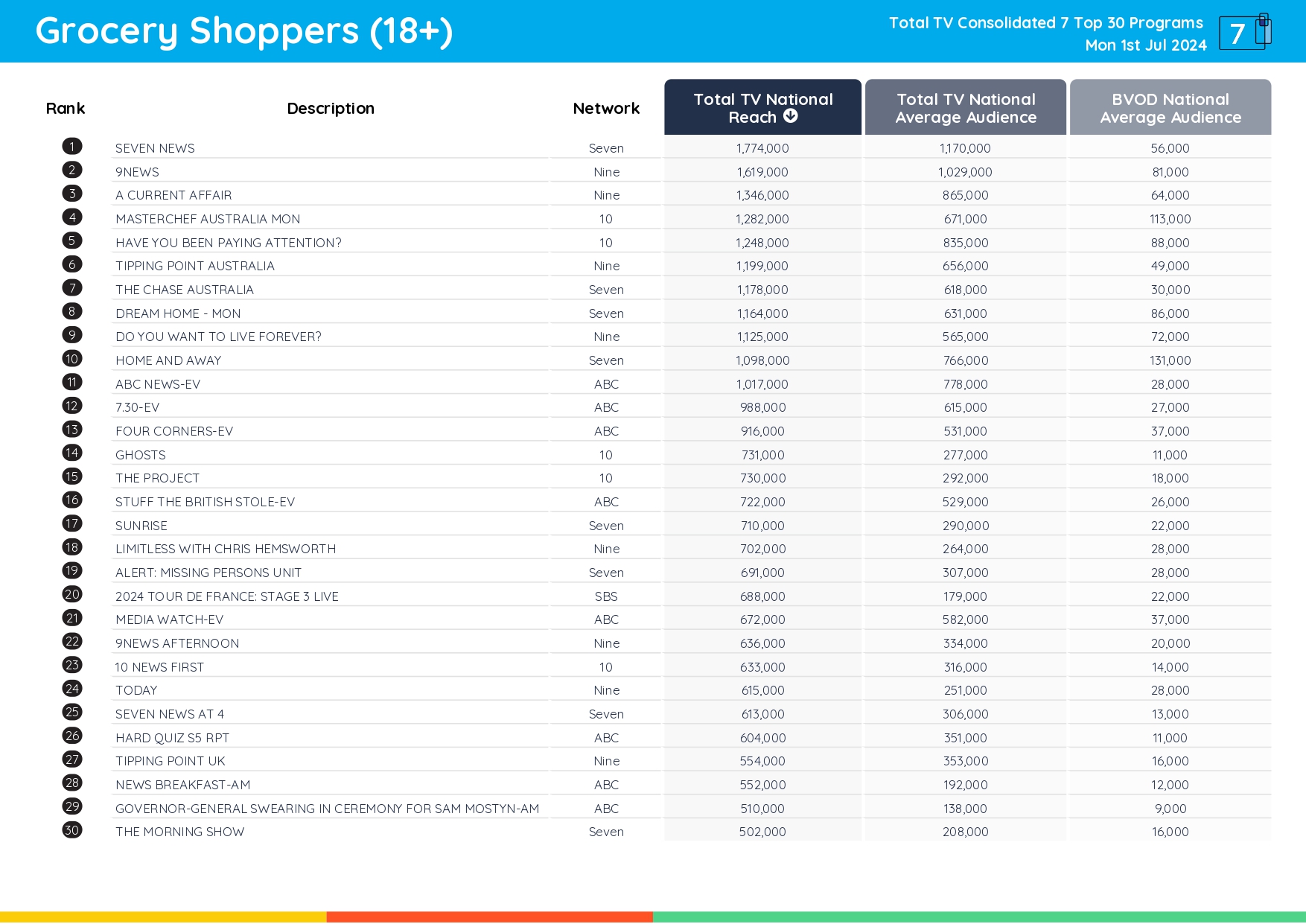Select the Total TV National Average Audience header

click(965, 108)
